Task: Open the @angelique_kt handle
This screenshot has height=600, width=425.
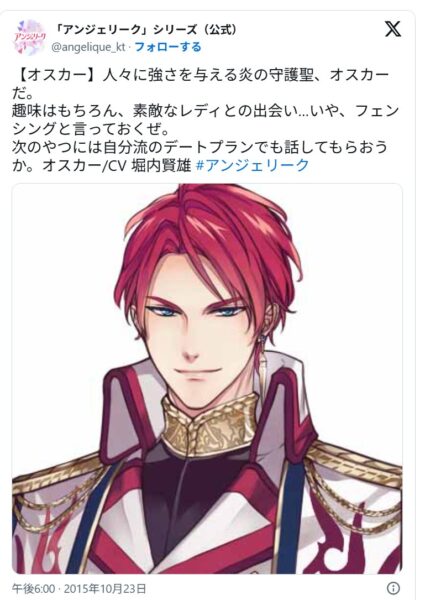Action: coord(88,47)
